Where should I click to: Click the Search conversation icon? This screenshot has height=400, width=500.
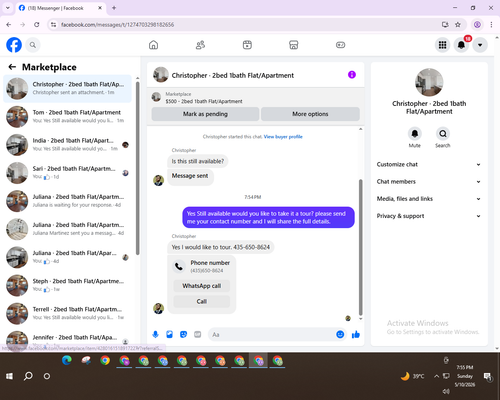(443, 134)
